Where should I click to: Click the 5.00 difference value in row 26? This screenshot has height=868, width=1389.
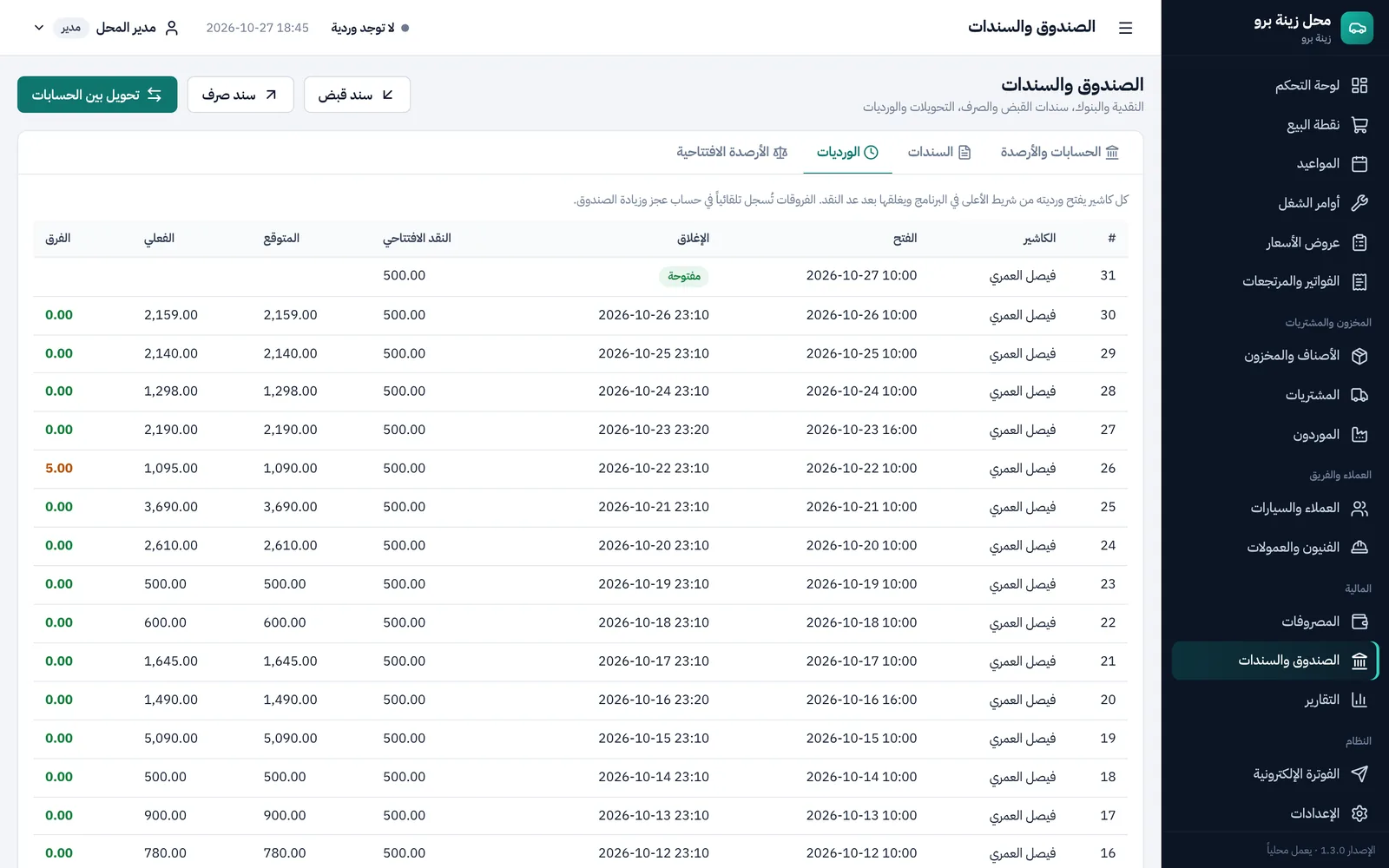click(x=59, y=469)
